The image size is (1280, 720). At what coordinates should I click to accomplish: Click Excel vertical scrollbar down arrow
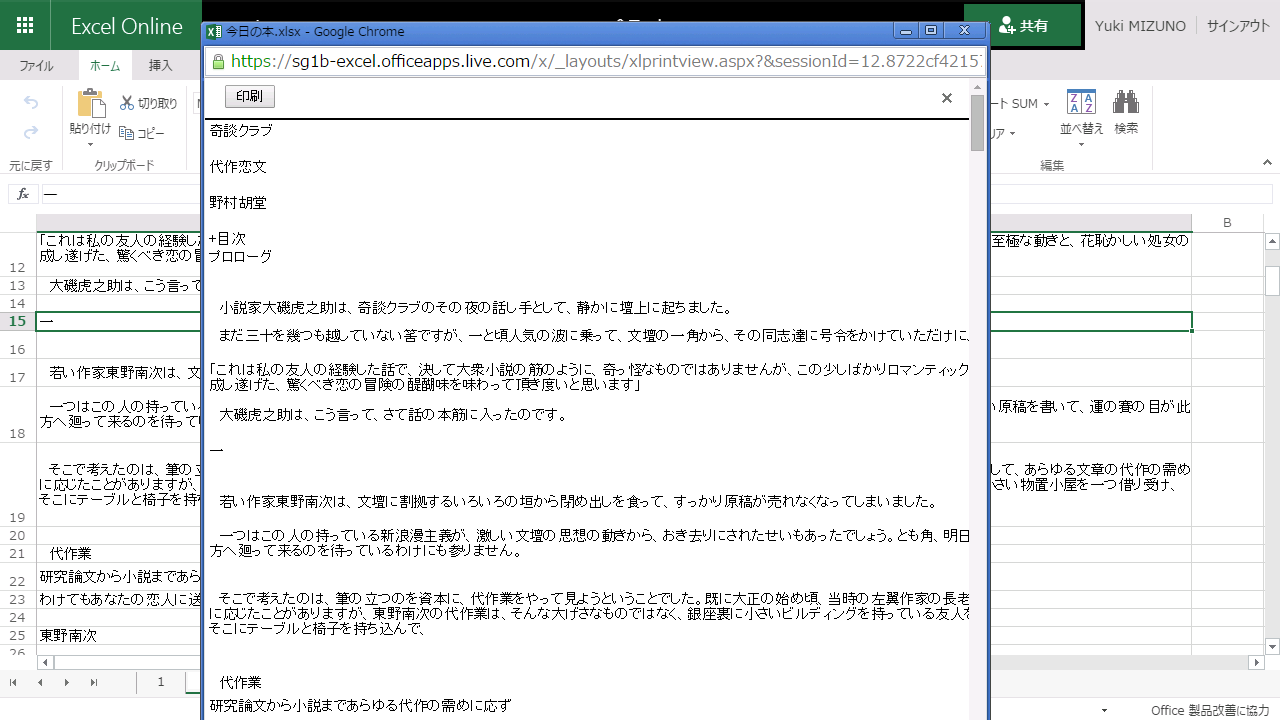click(x=1272, y=645)
